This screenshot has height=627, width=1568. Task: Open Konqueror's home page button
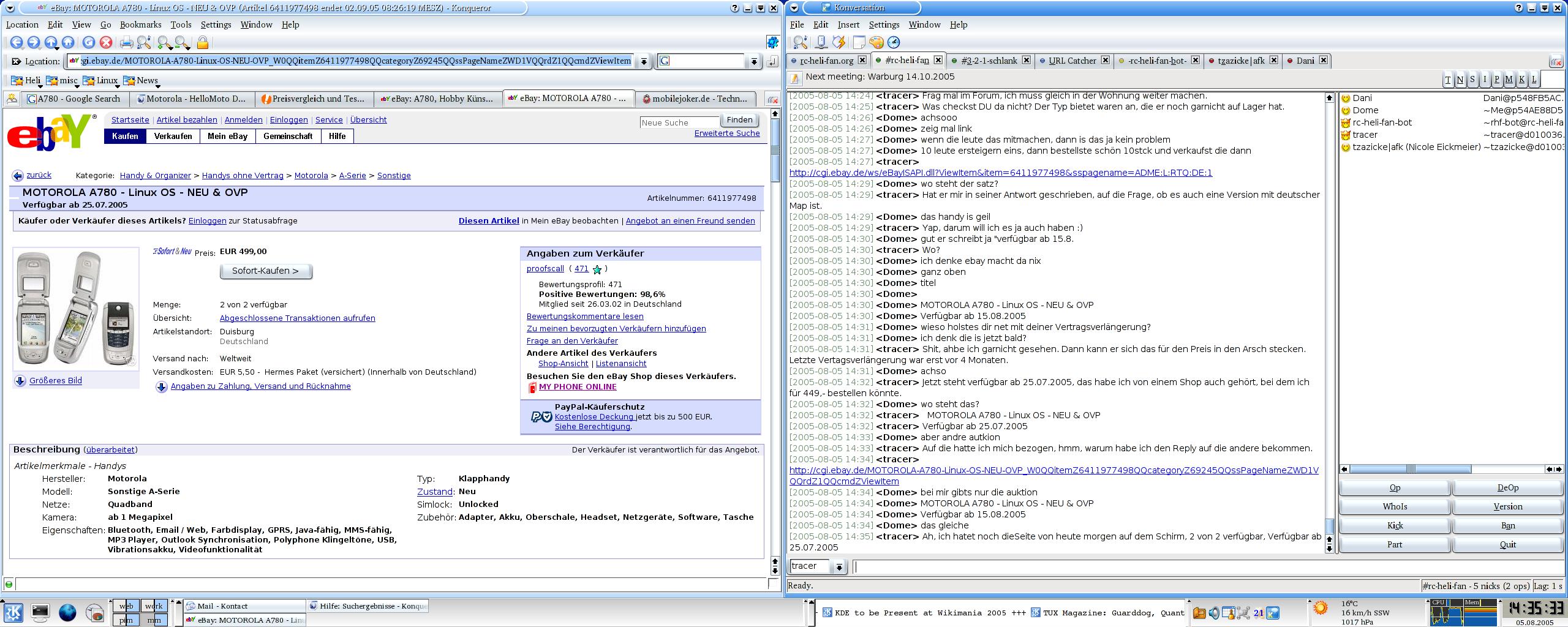68,42
